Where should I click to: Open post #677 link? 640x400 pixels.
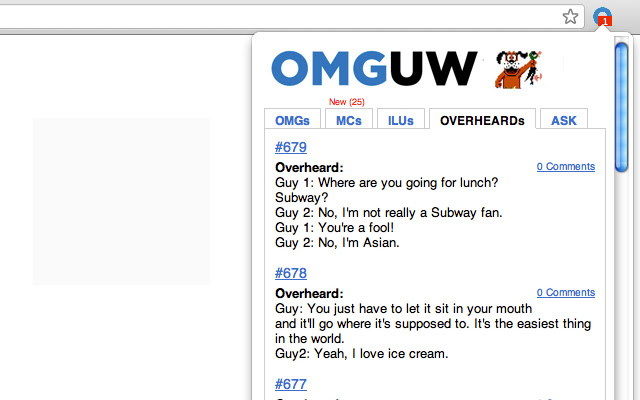pos(291,384)
